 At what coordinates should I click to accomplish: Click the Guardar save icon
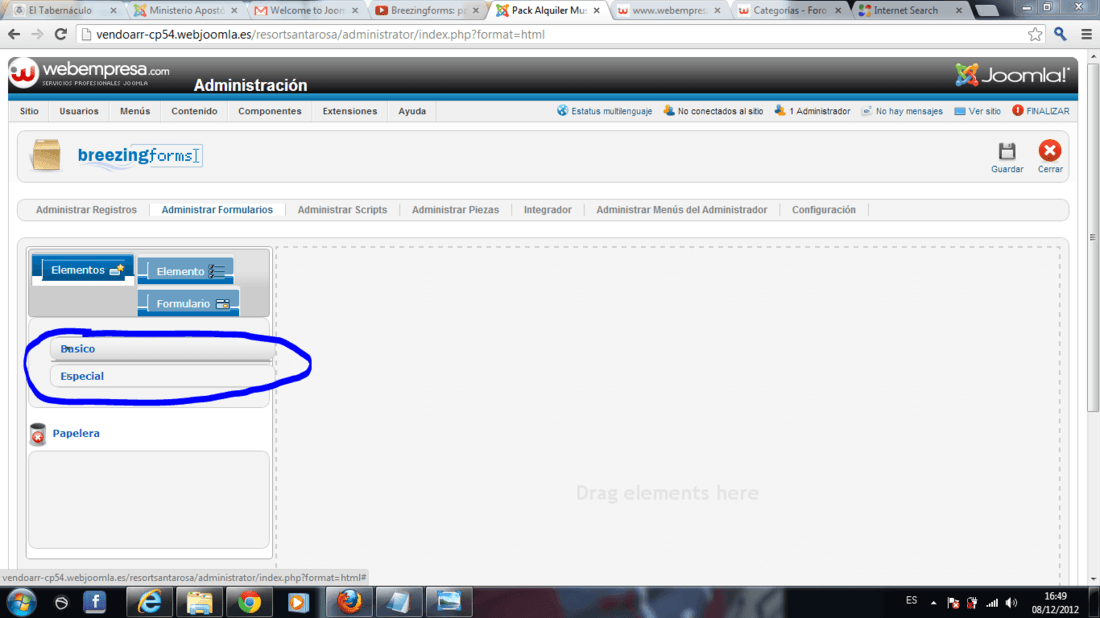(1007, 151)
